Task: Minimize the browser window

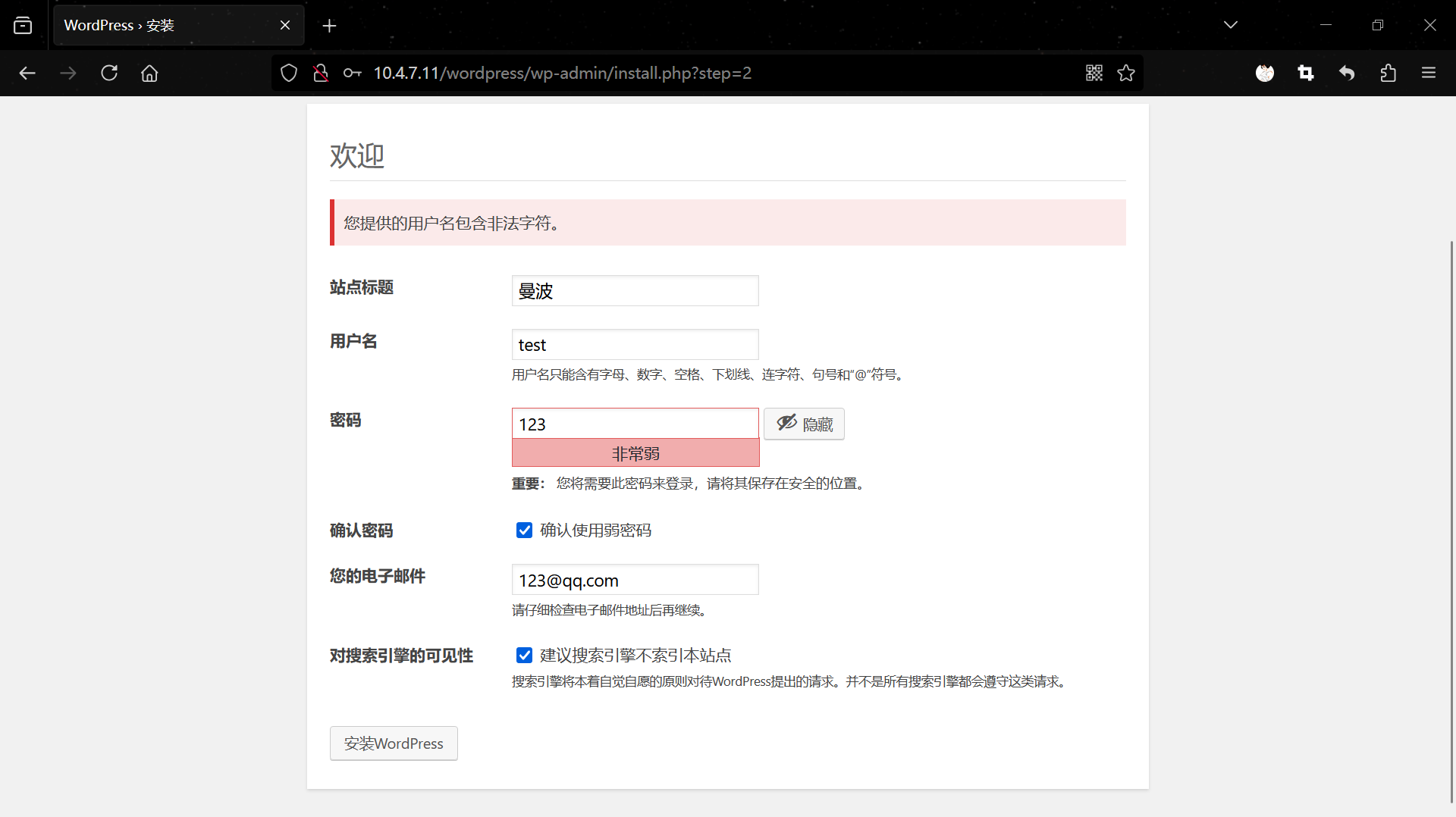Action: (x=1326, y=25)
